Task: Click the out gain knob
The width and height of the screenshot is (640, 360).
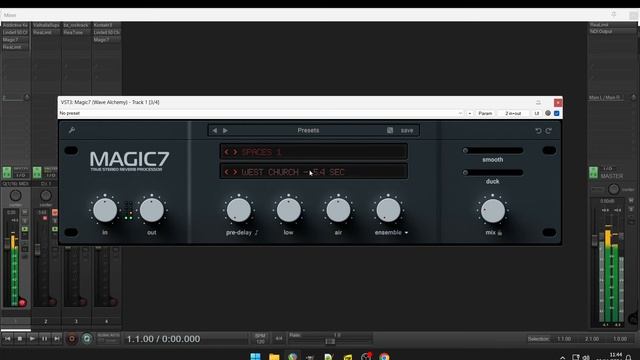Action: (x=152, y=211)
